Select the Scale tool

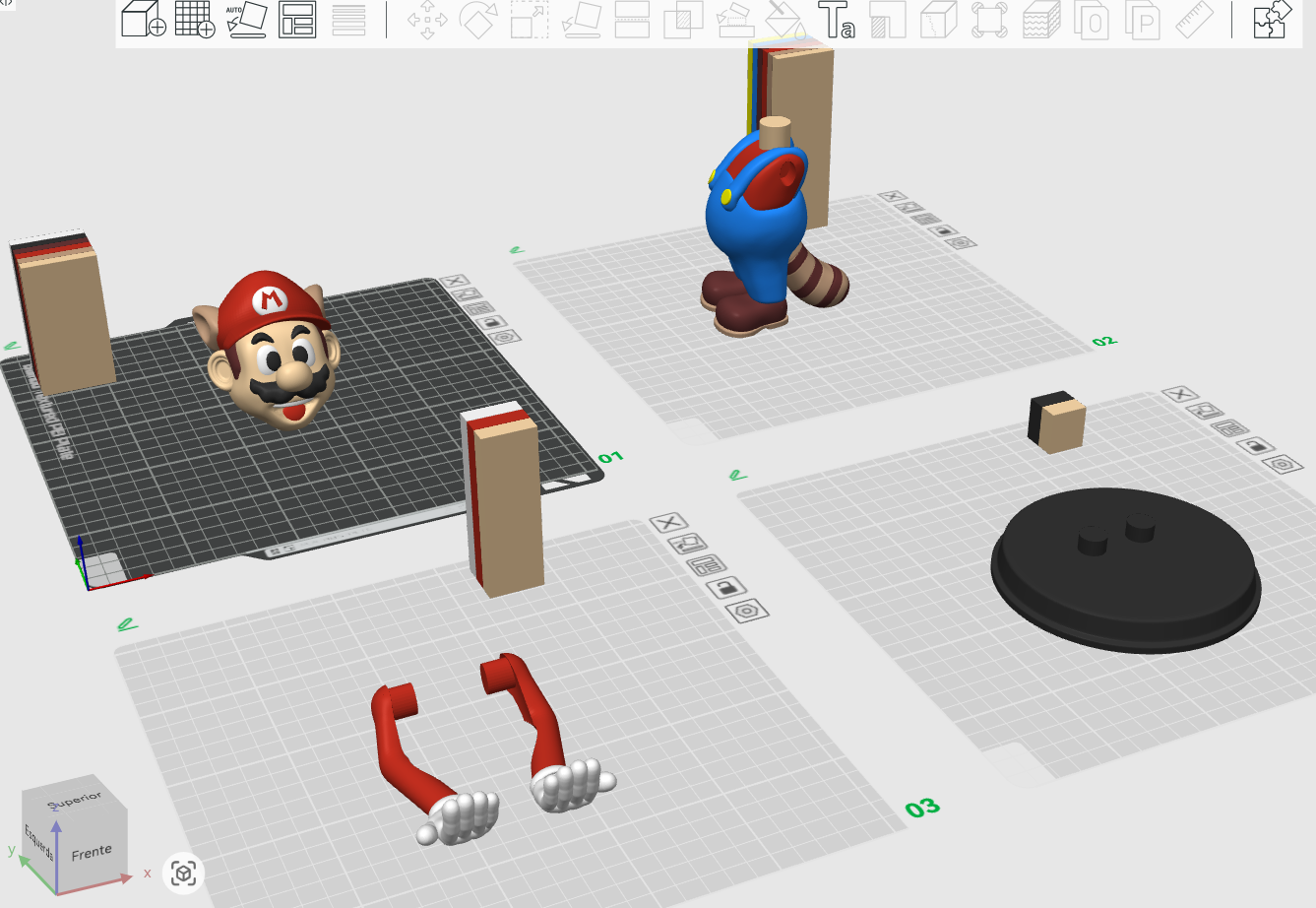530,20
